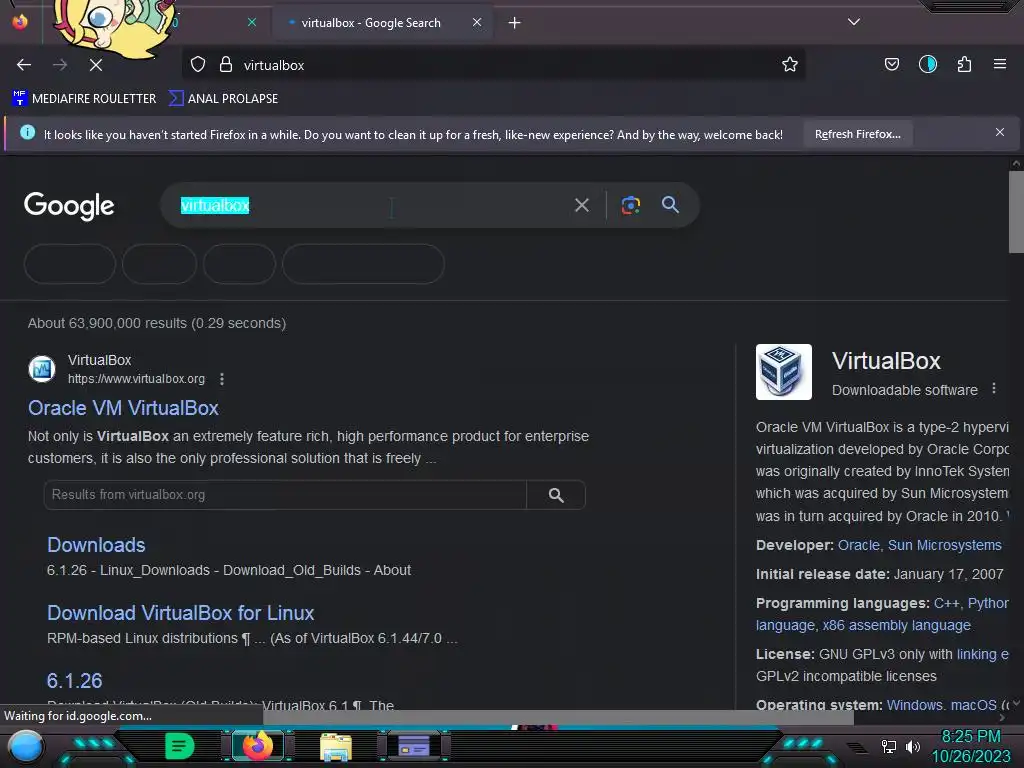View site security via the padlock icon
The height and width of the screenshot is (768, 1024).
(226, 65)
